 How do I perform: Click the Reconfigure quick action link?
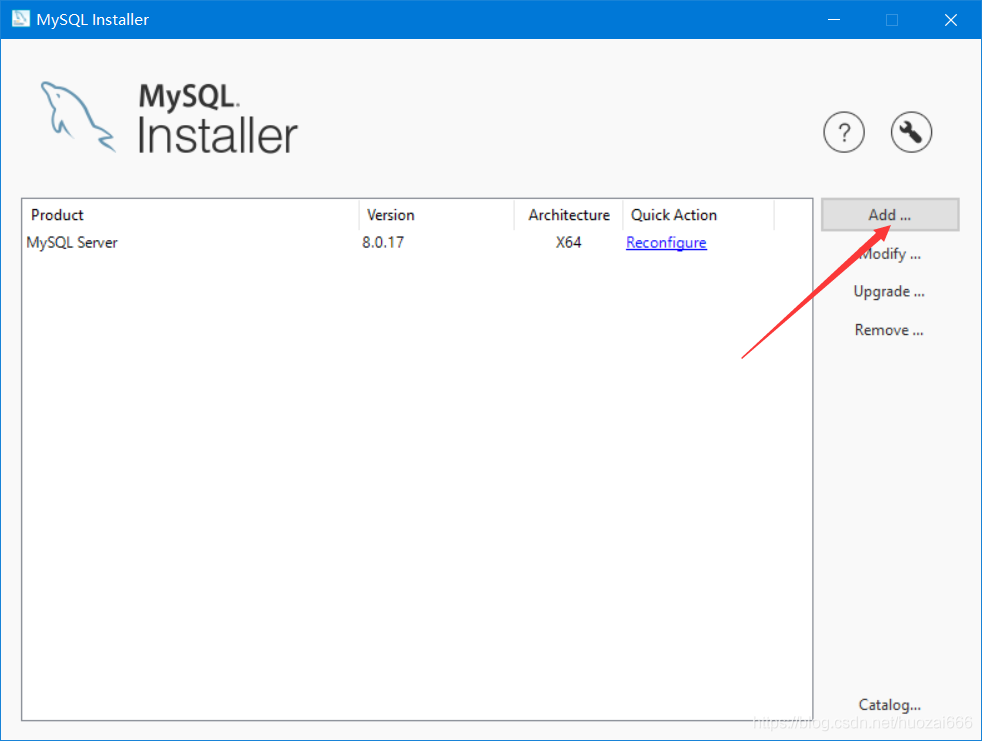pos(666,242)
